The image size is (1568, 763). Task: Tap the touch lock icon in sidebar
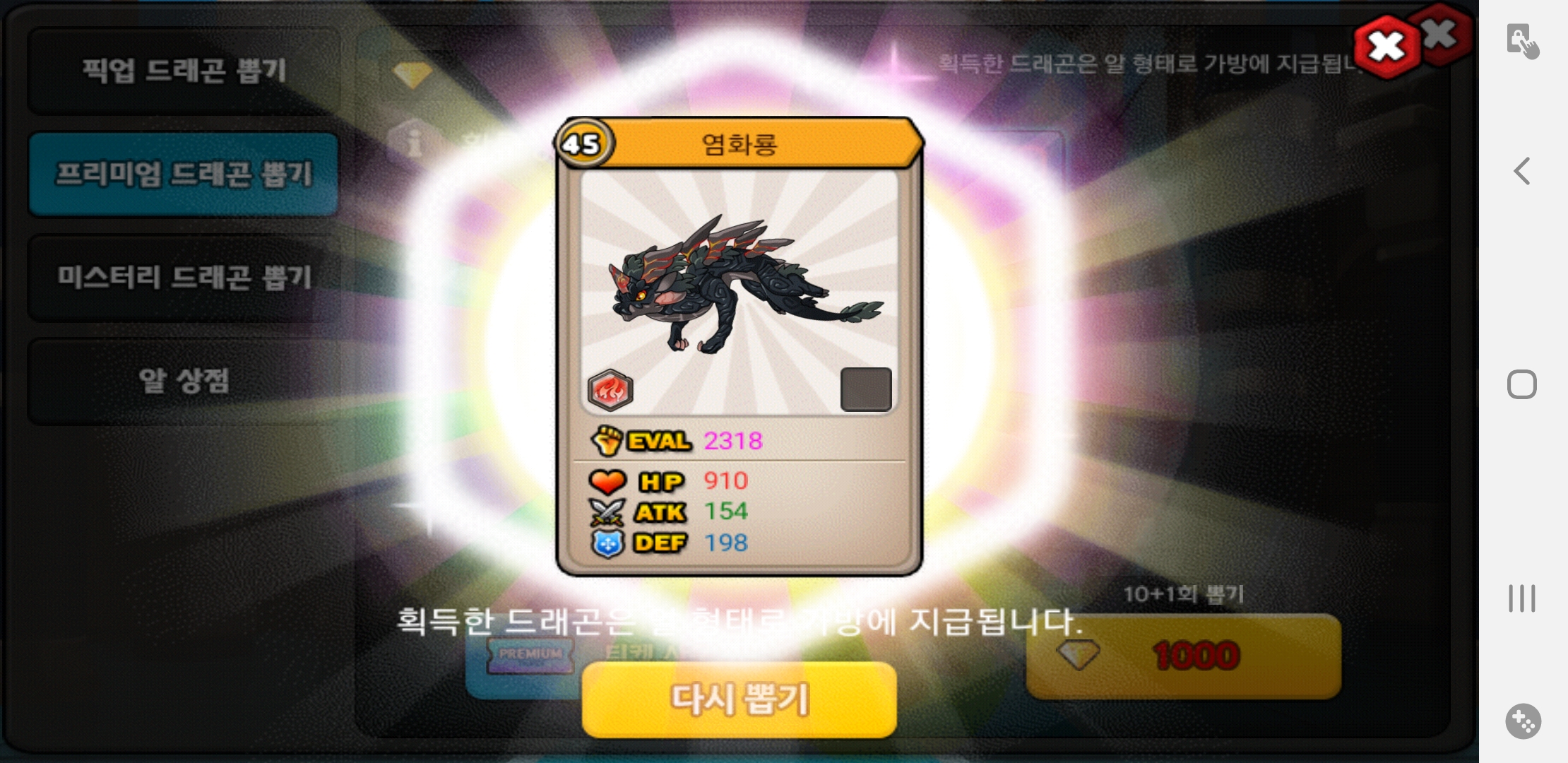tap(1522, 41)
